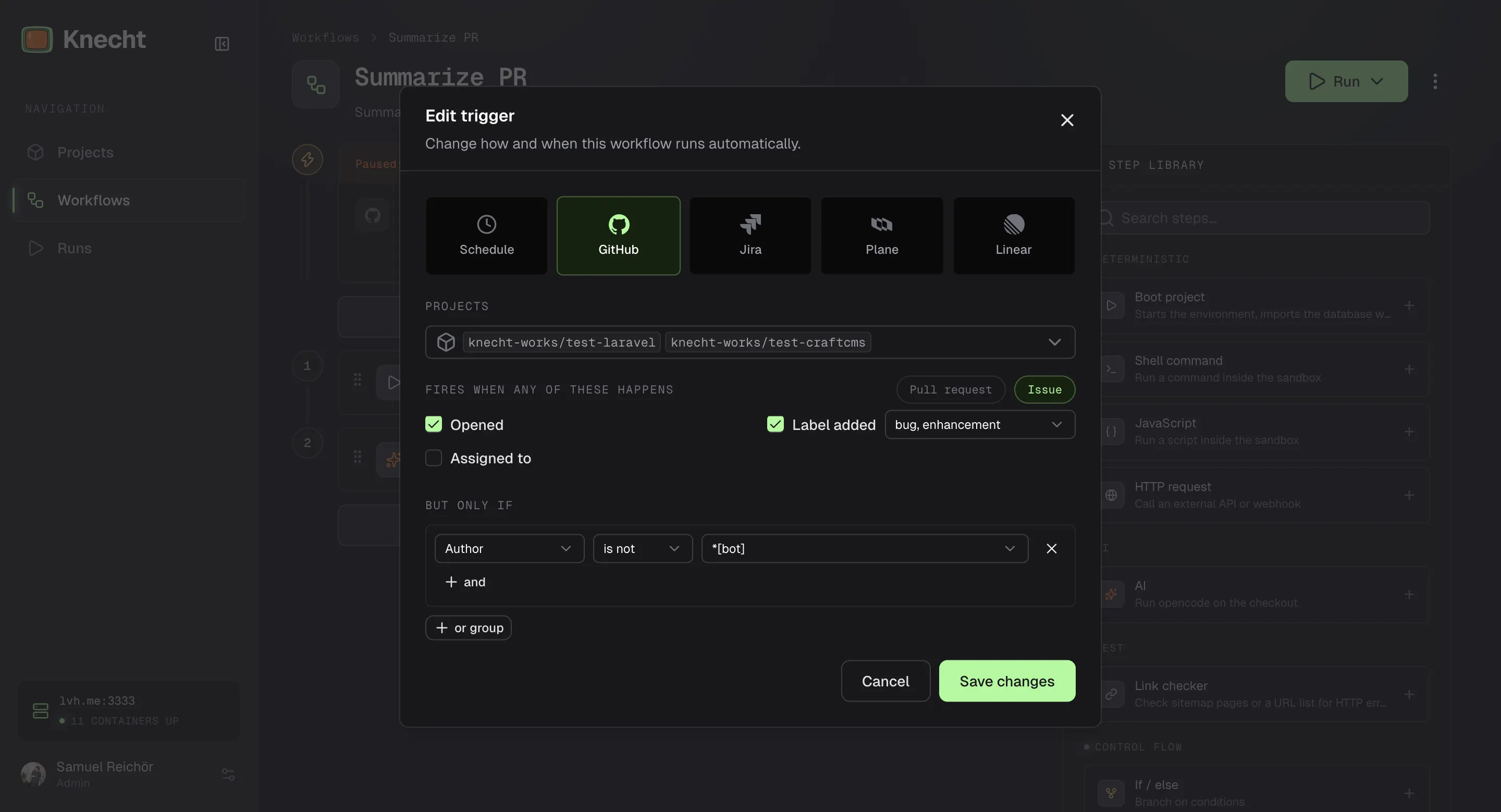Click the server status icon
This screenshot has width=1501, height=812.
(x=40, y=711)
